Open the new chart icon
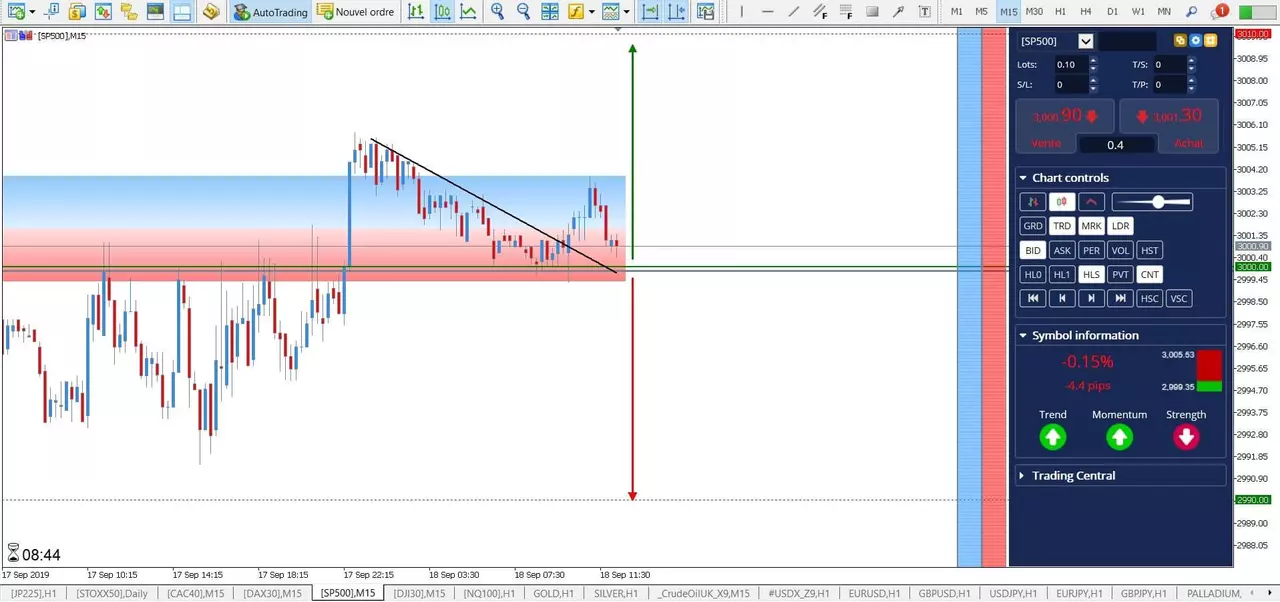Image resolution: width=1280 pixels, height=602 pixels. pos(15,12)
